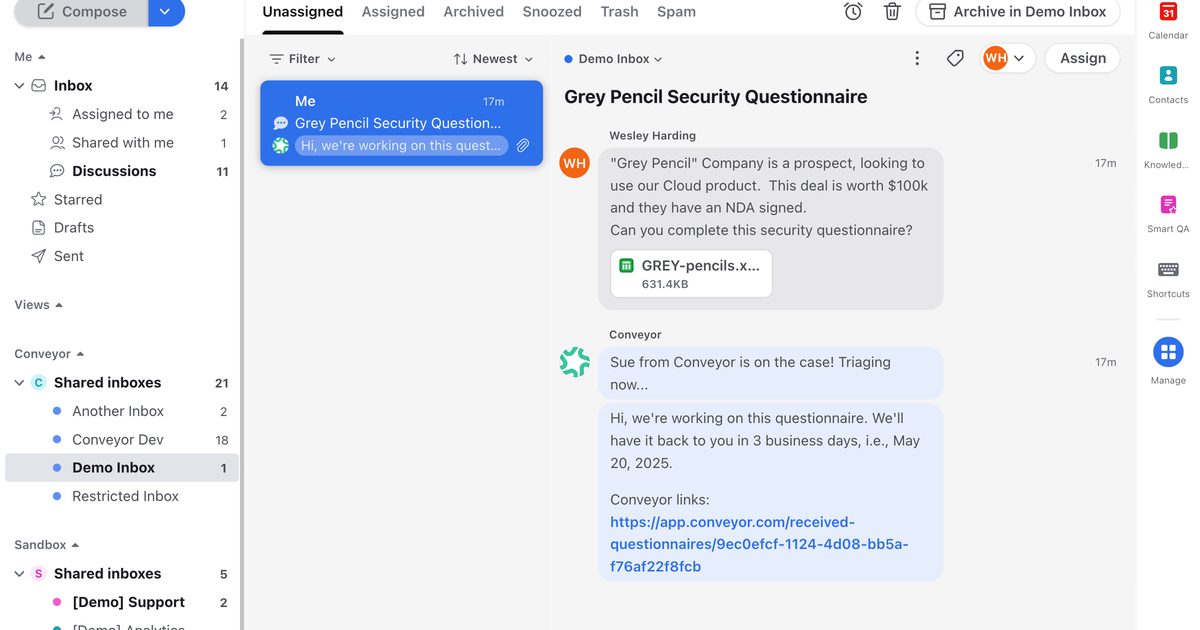Open the GREY-pencils spreadsheet attachment
1200x630 pixels.
click(691, 274)
